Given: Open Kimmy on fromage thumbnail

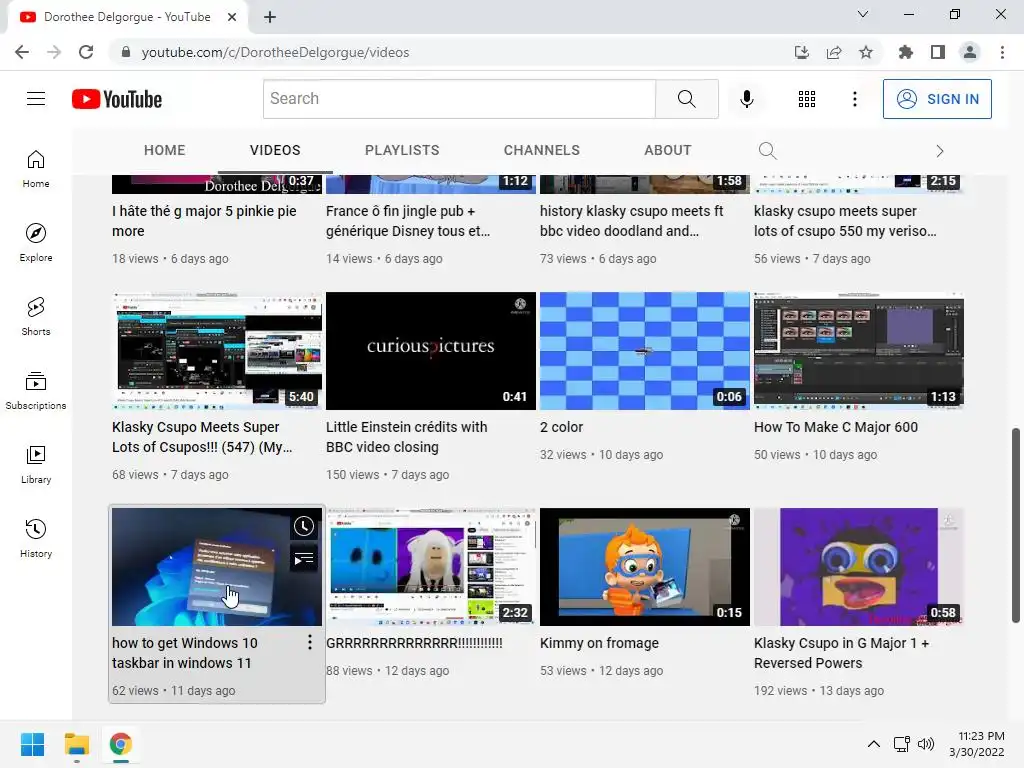Looking at the screenshot, I should 645,567.
